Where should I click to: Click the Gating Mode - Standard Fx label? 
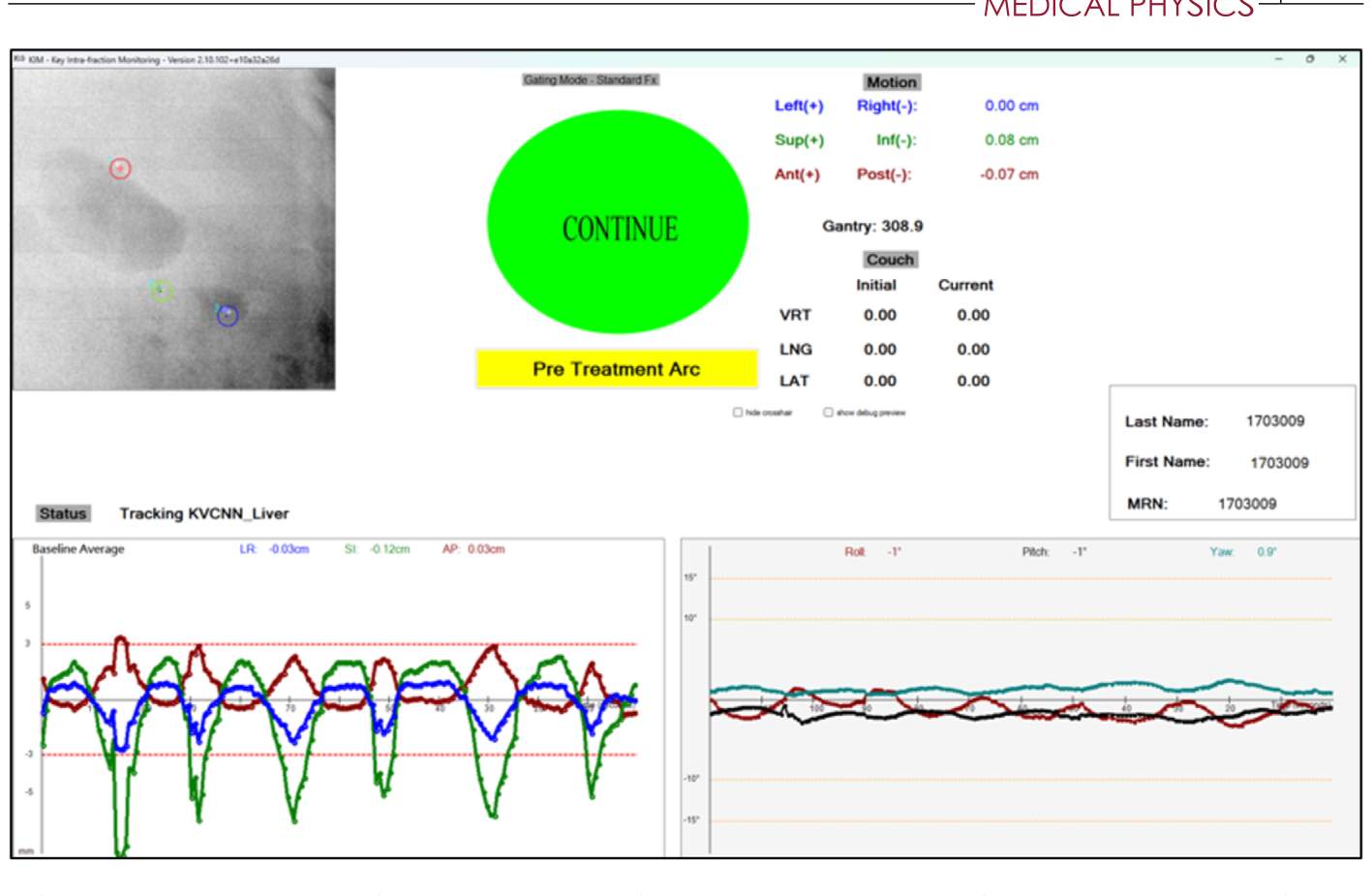click(x=591, y=80)
